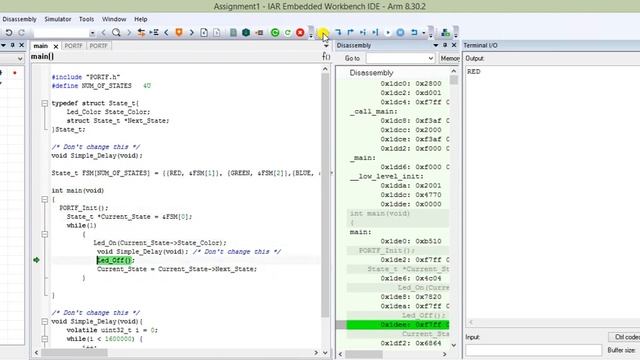Click the C-SPY simulator devices toolbar icon
The image size is (640, 360).
click(445, 32)
